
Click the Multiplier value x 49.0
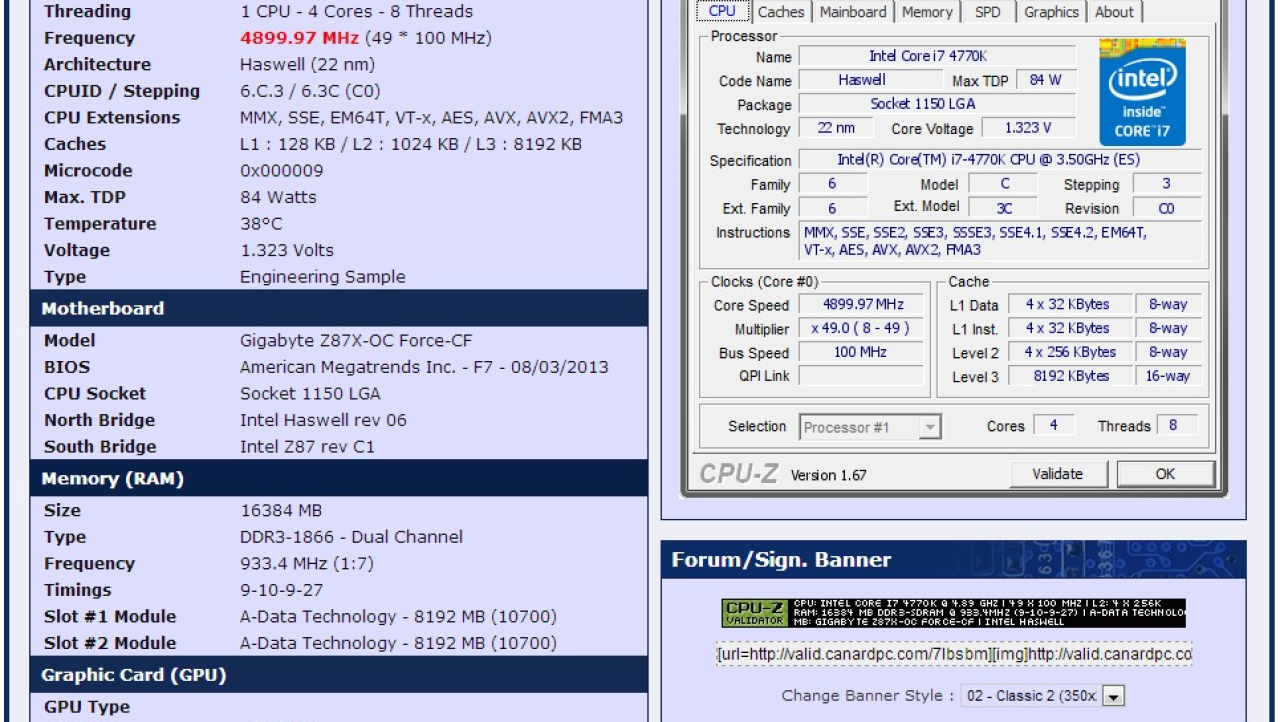(x=863, y=328)
